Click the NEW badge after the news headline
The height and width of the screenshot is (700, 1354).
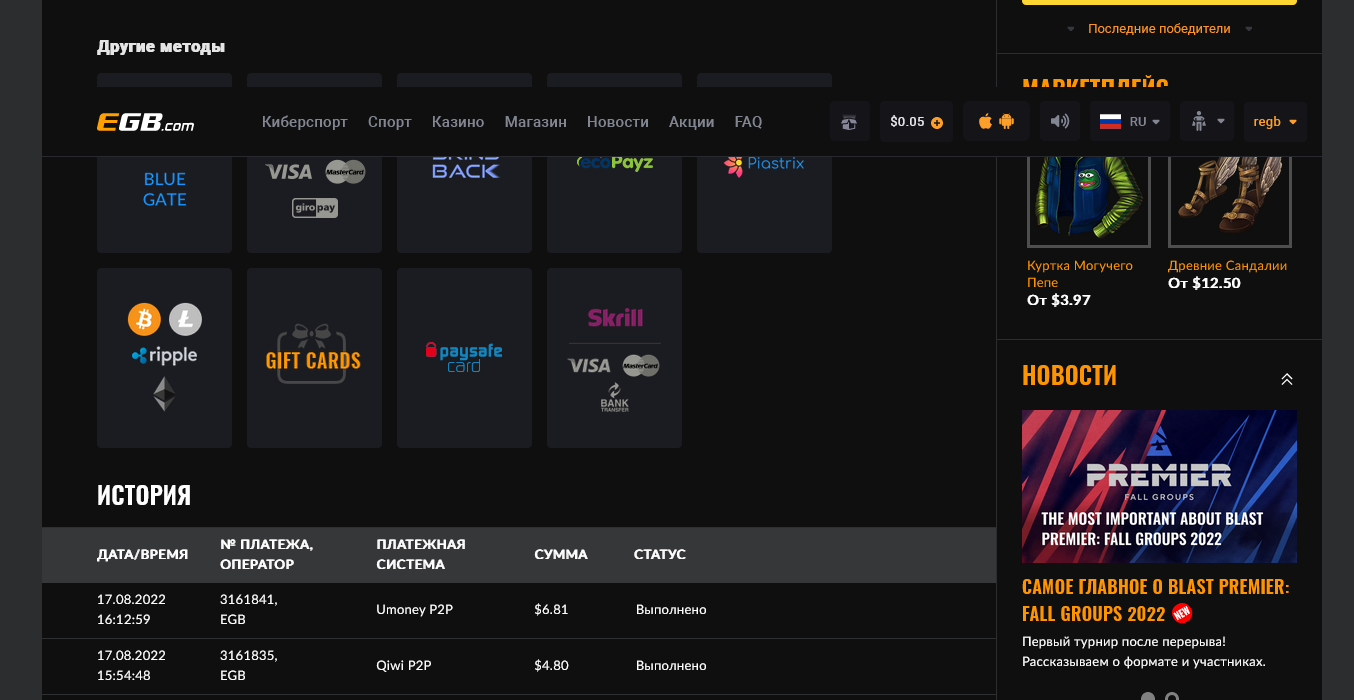[x=1183, y=613]
